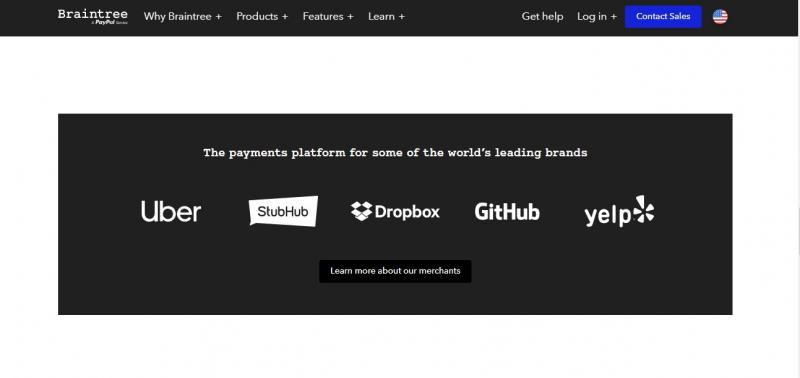Screen dimensions: 800x378
Task: Open the Get help page
Action: [x=542, y=16]
